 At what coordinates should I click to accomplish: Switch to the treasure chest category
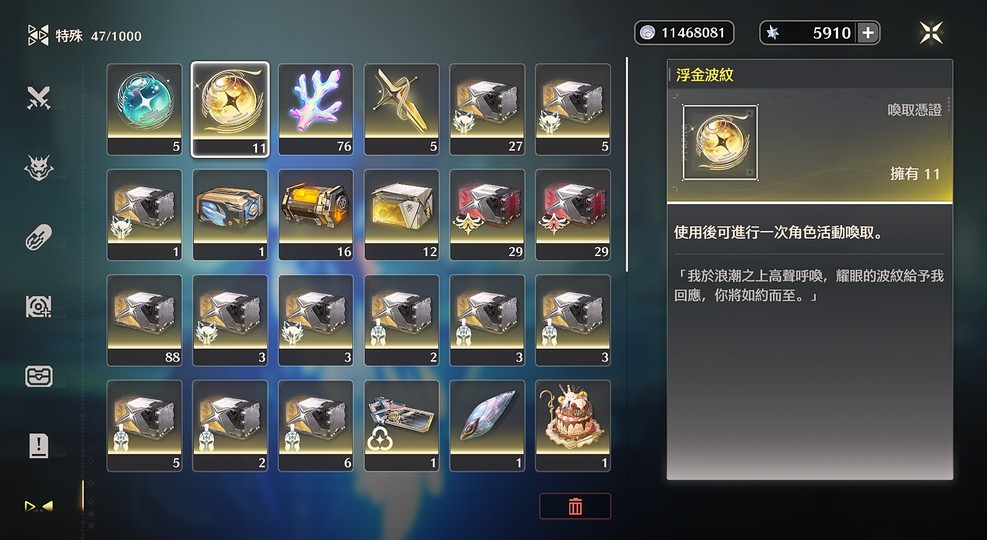38,376
